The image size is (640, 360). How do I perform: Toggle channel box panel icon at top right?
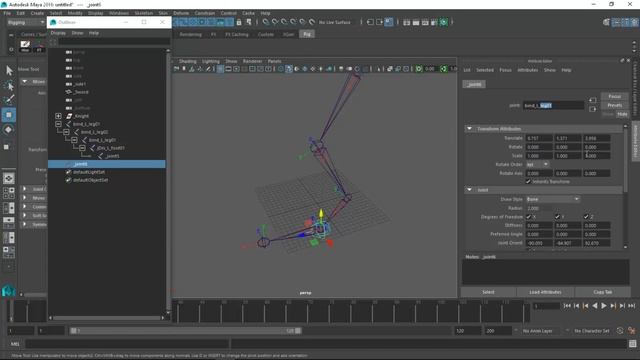pos(634,22)
